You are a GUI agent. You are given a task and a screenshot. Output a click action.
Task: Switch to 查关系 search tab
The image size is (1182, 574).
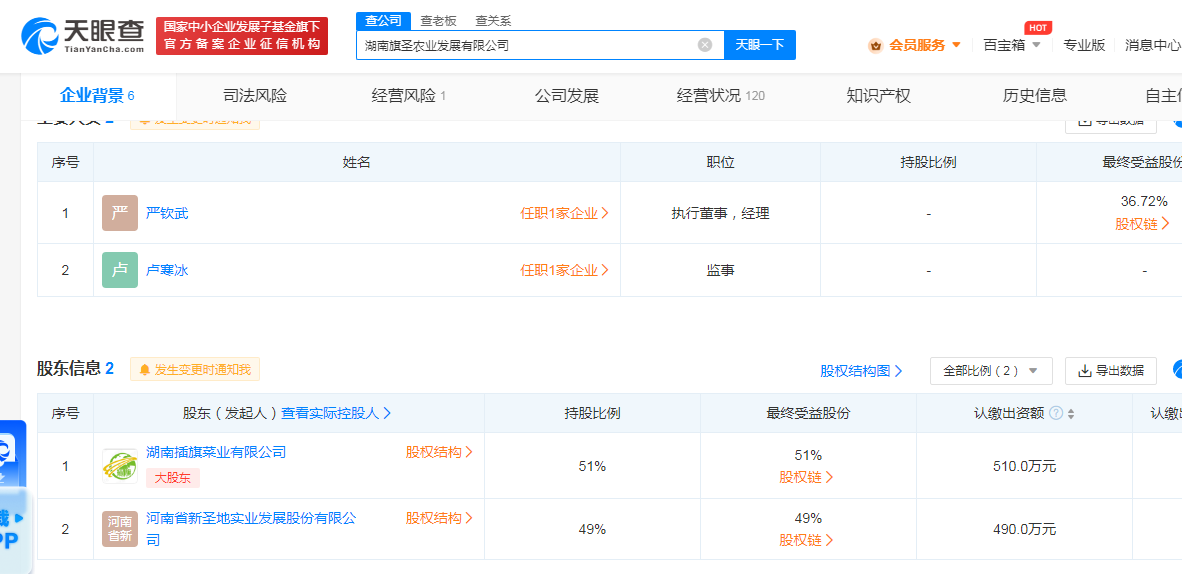tap(493, 21)
